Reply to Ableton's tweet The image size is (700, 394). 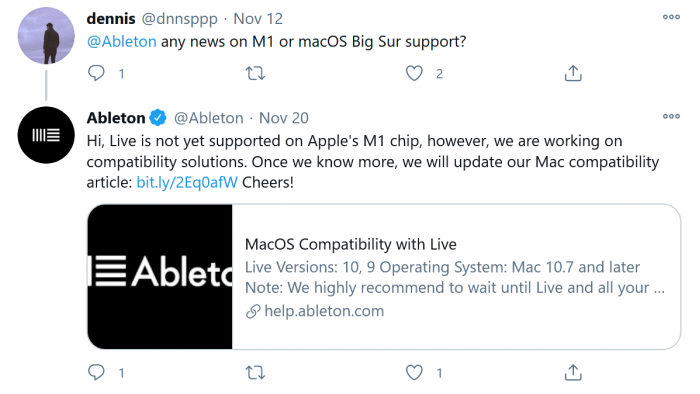click(96, 372)
